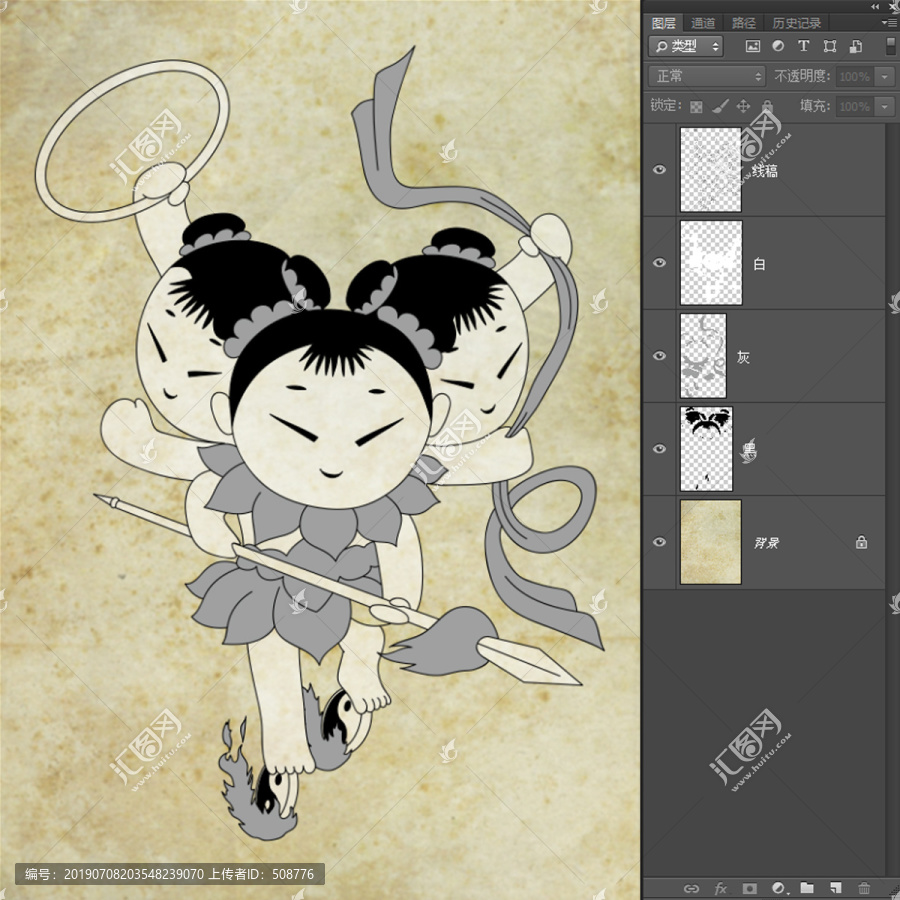900x900 pixels.
Task: Delete layer trash icon
Action: 864,889
